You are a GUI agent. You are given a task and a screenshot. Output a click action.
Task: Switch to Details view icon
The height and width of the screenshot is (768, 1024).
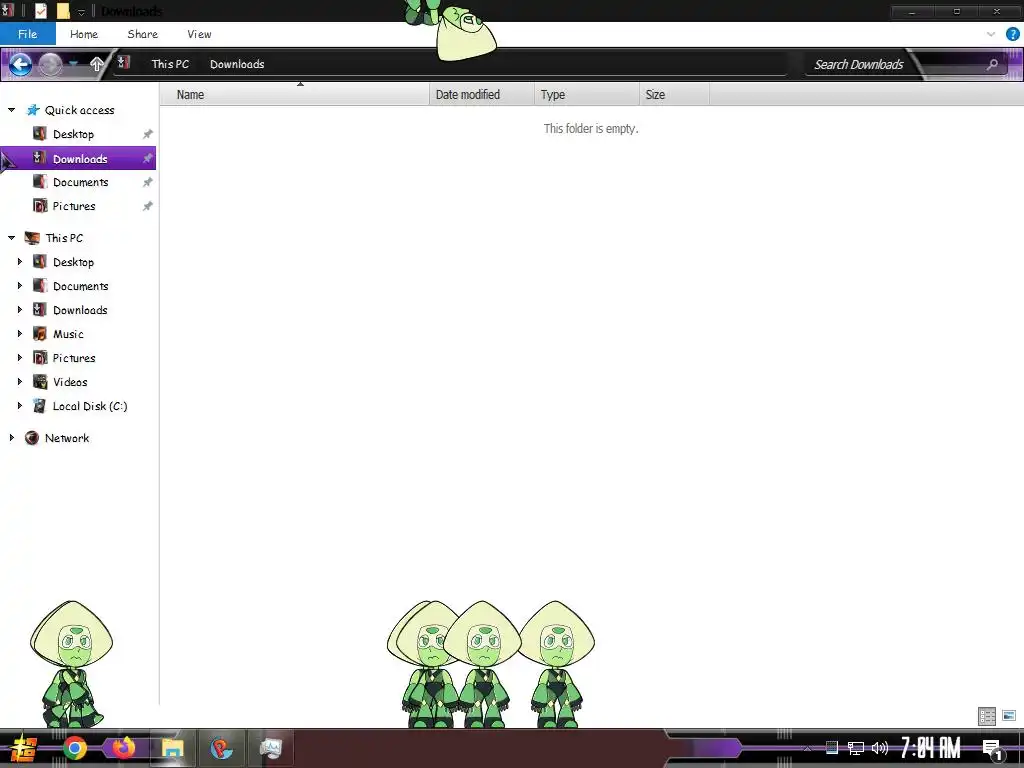tap(987, 716)
